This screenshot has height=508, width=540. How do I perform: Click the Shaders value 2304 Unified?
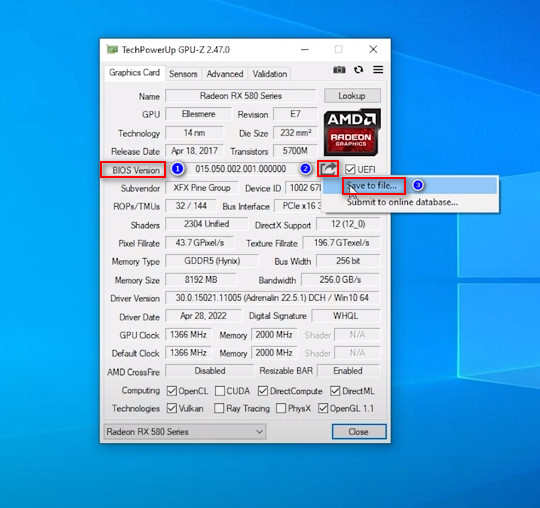(206, 224)
